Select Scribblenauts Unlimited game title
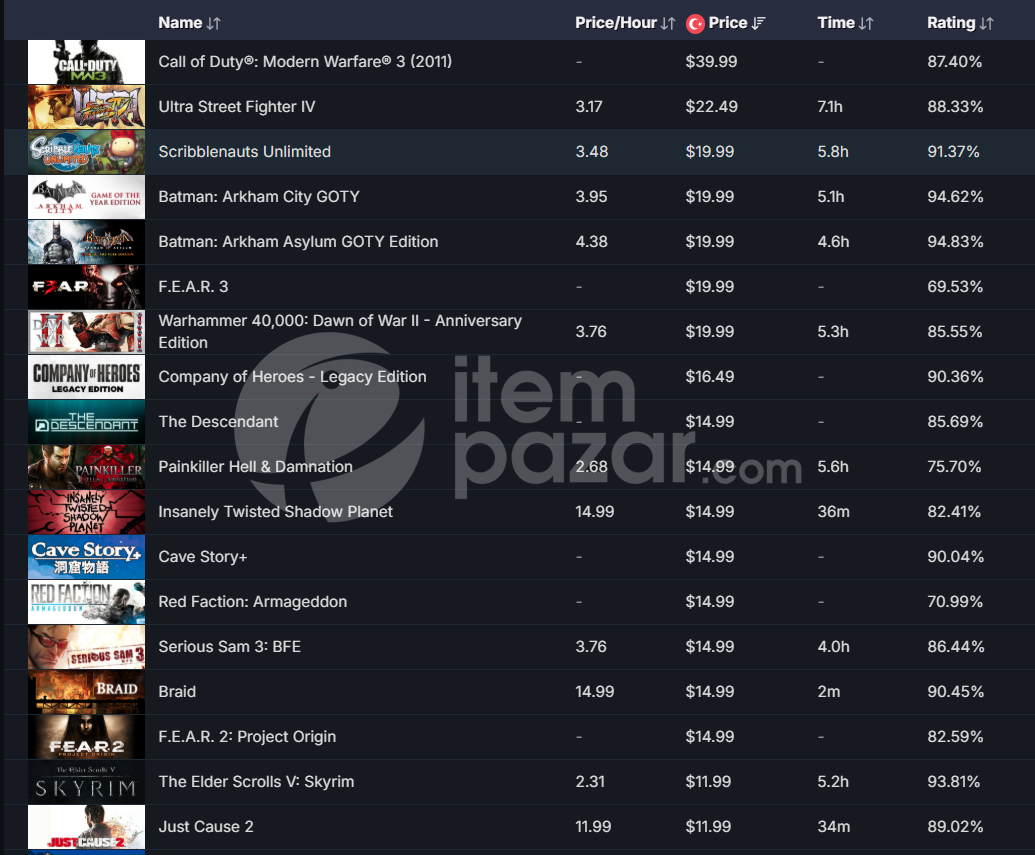Image resolution: width=1035 pixels, height=855 pixels. point(244,151)
